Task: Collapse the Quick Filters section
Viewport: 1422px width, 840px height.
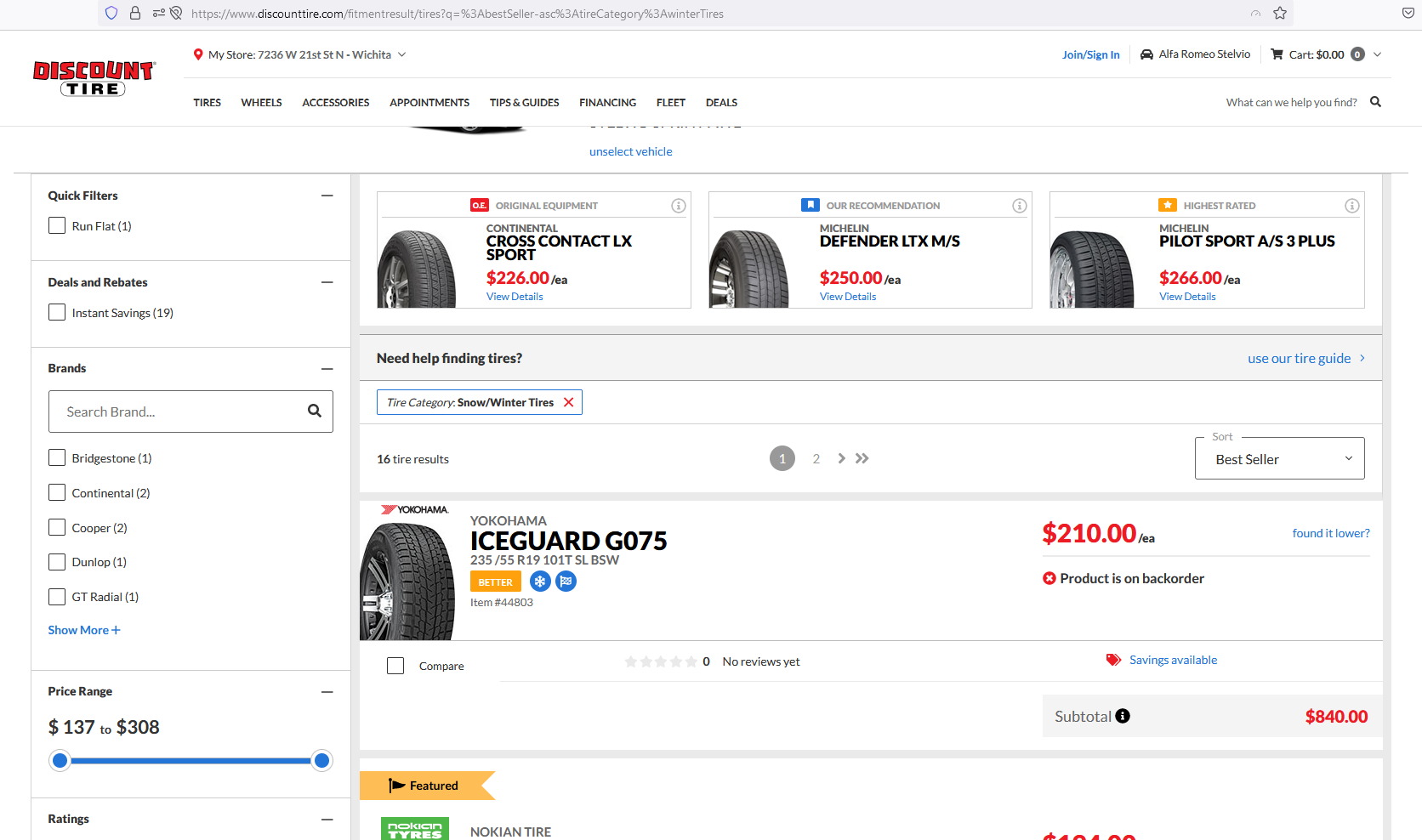Action: click(x=327, y=196)
